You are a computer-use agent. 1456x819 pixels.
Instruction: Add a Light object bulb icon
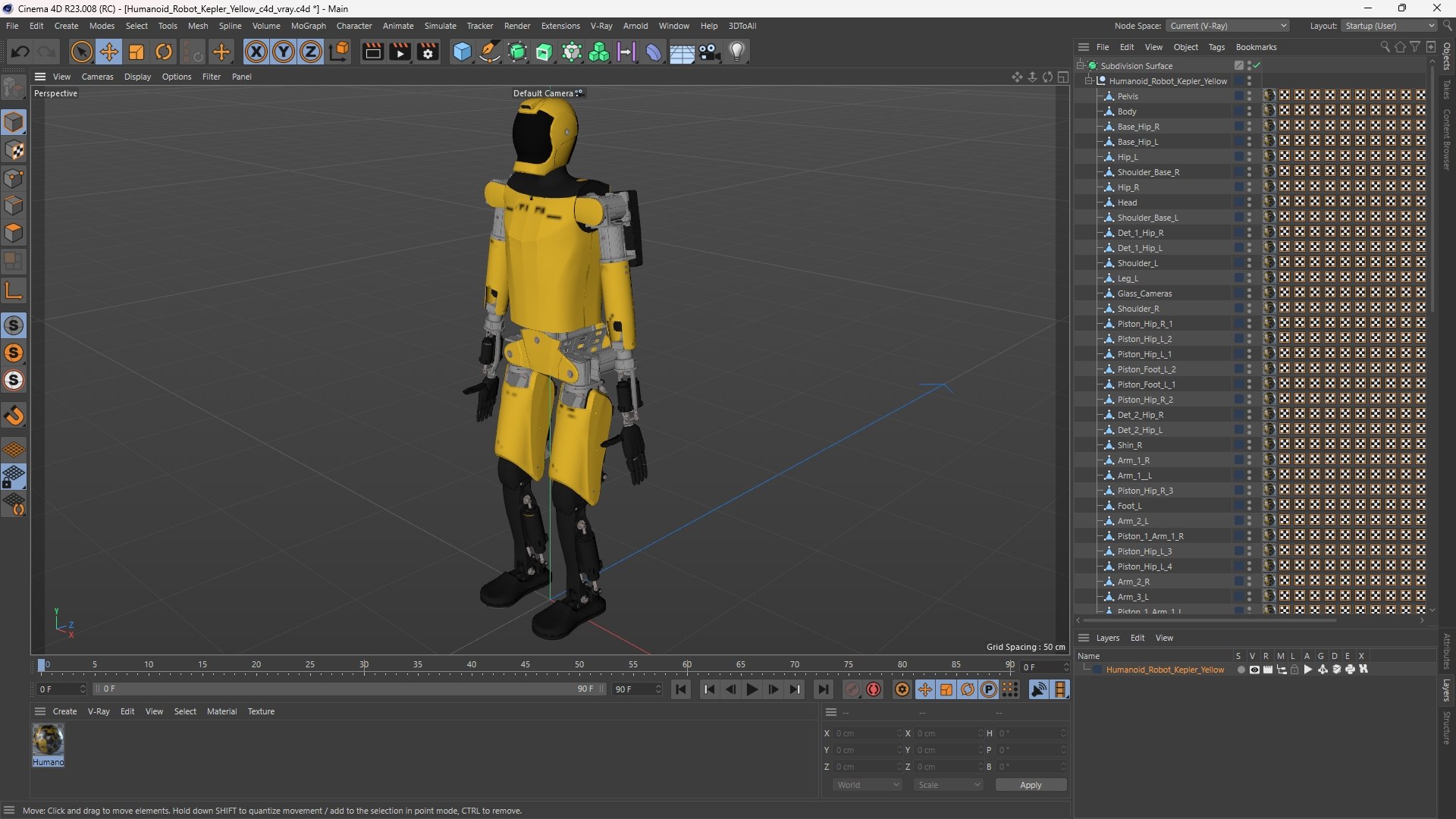coord(737,52)
